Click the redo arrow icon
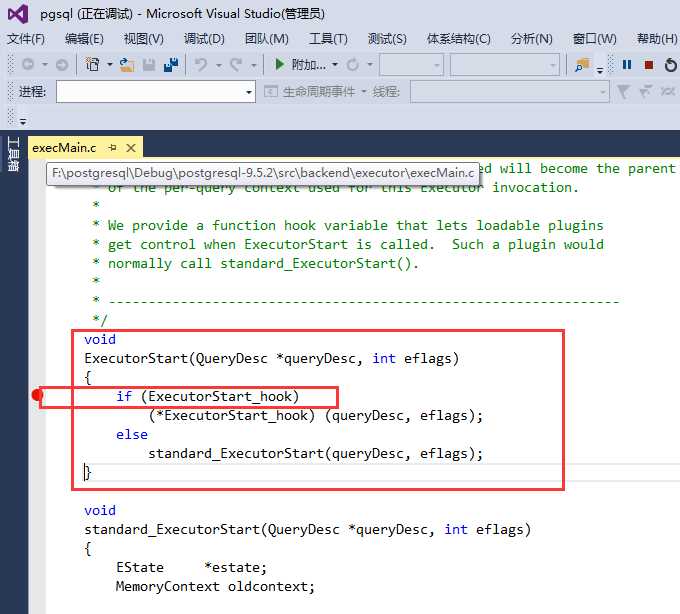 point(236,65)
